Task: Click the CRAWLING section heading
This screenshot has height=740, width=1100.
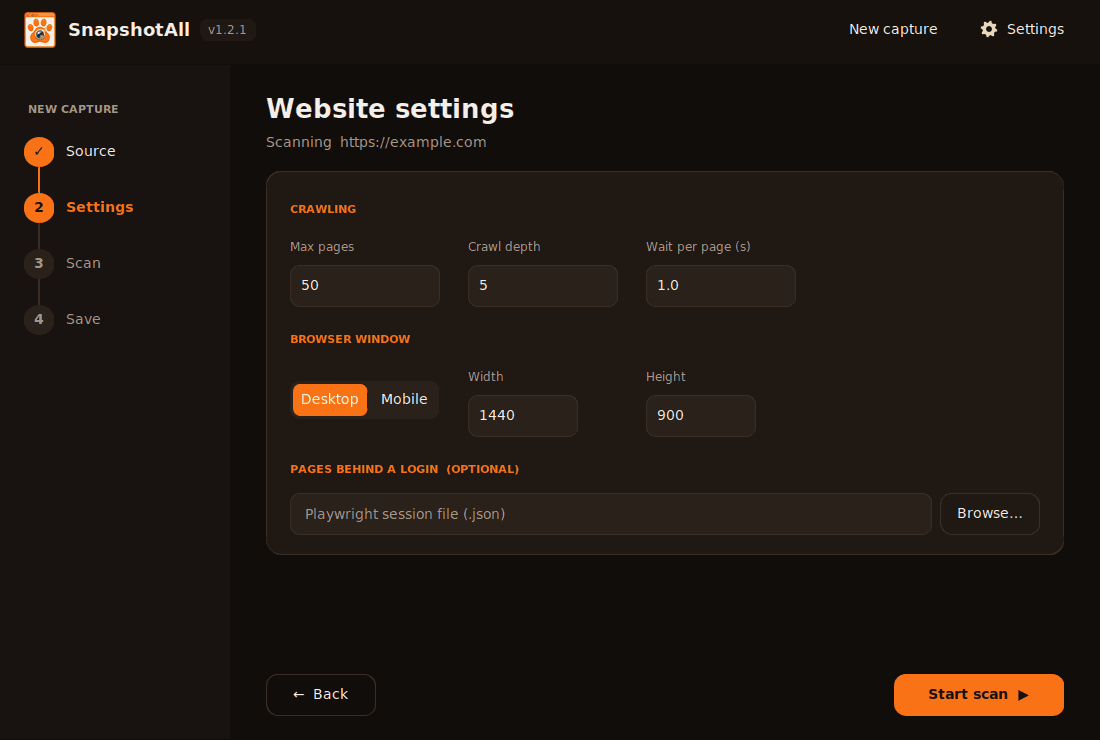Action: click(x=323, y=209)
